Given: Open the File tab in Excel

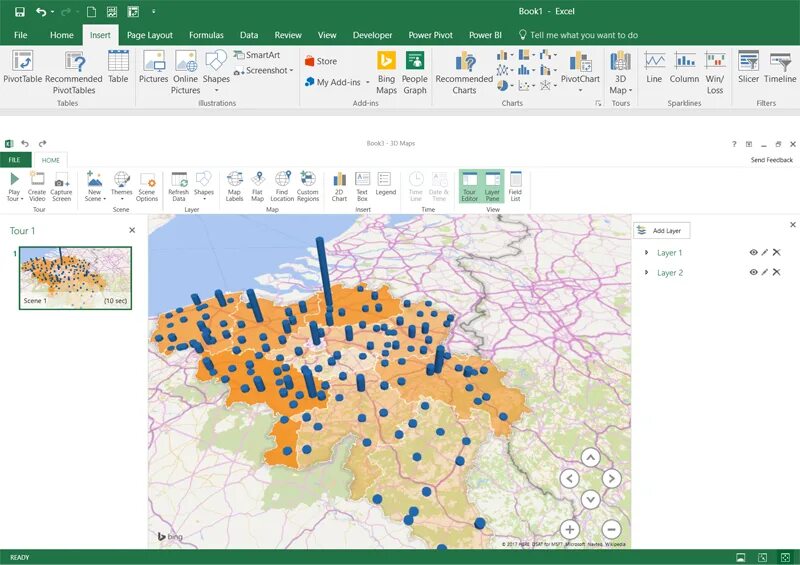Looking at the screenshot, I should point(20,35).
